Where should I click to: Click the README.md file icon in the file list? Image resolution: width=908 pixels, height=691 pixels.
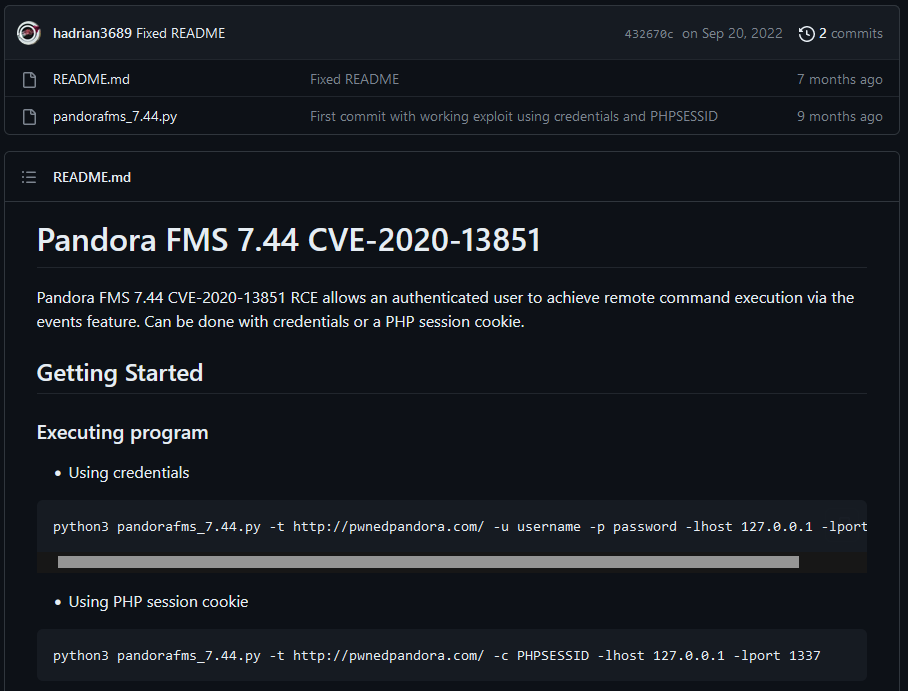(29, 79)
